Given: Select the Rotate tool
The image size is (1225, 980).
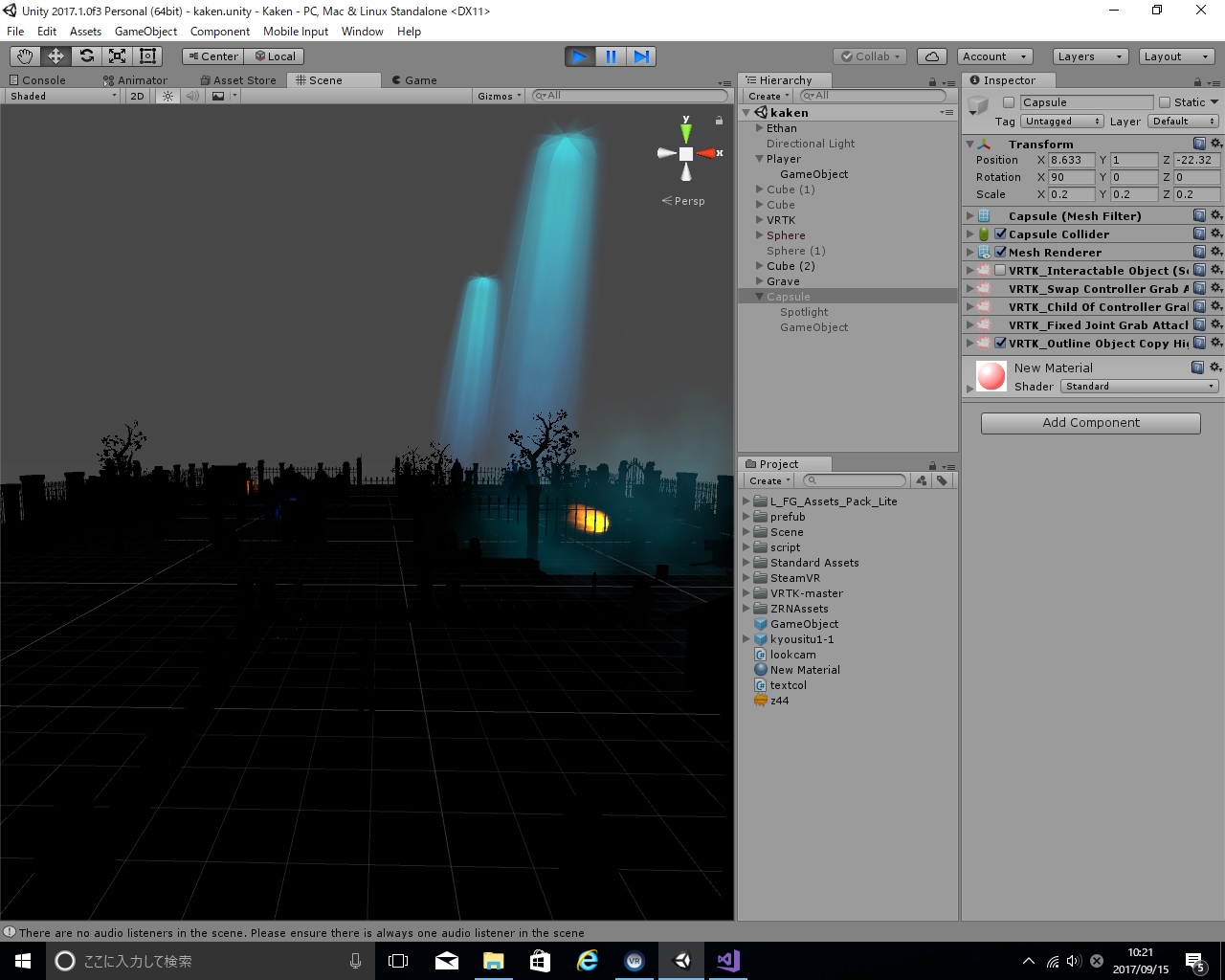Looking at the screenshot, I should coord(86,56).
